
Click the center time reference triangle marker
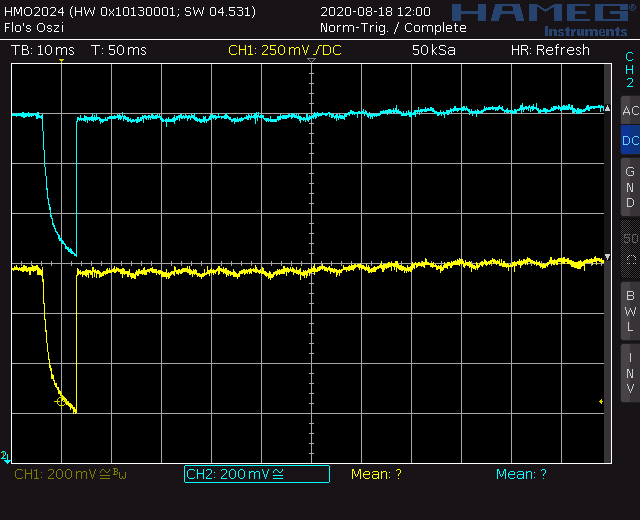pos(311,60)
